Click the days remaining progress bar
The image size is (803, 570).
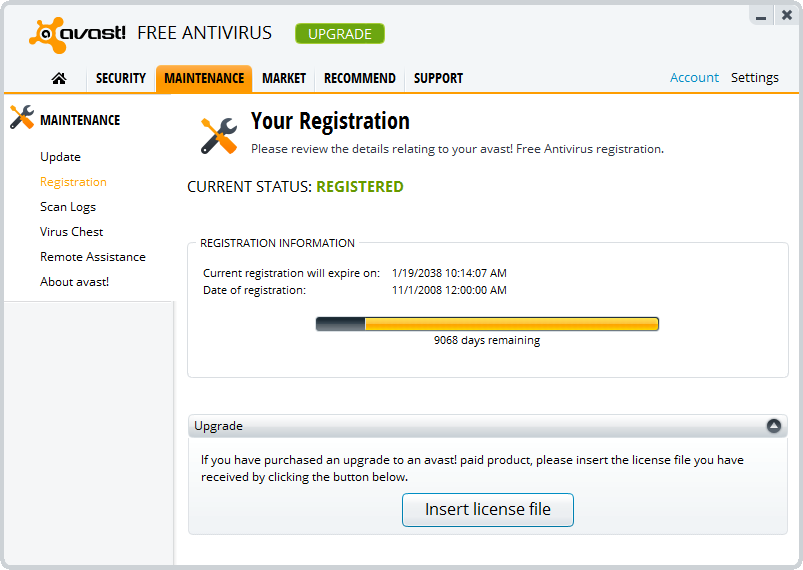coord(487,324)
